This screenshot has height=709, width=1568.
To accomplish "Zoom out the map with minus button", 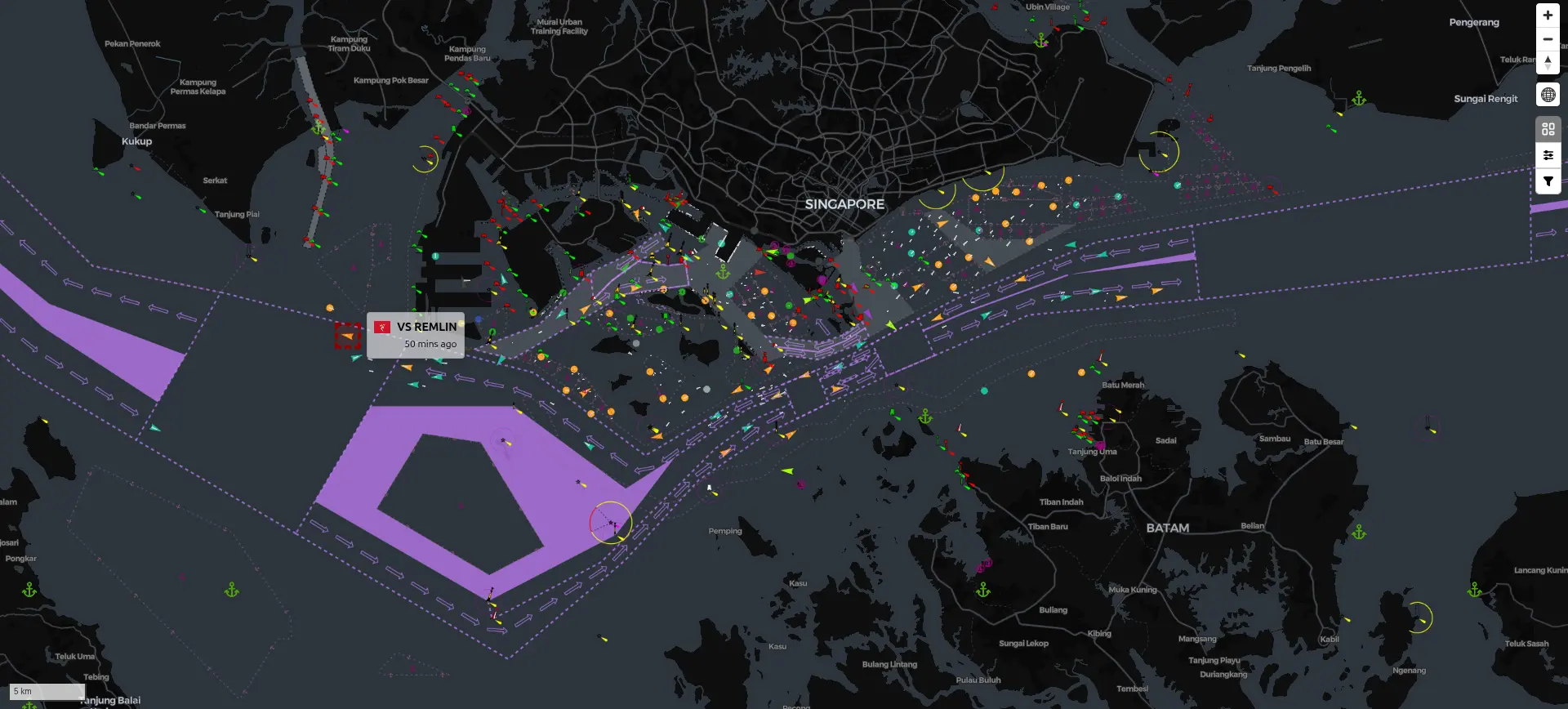I will pos(1548,39).
